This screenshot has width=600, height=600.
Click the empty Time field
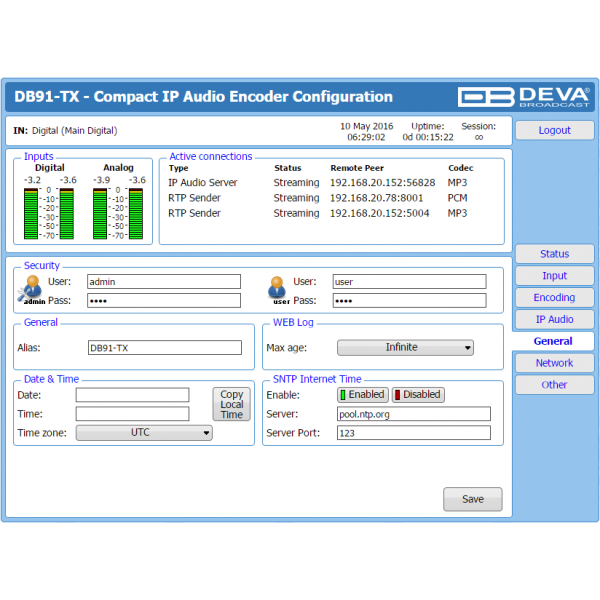click(x=132, y=414)
